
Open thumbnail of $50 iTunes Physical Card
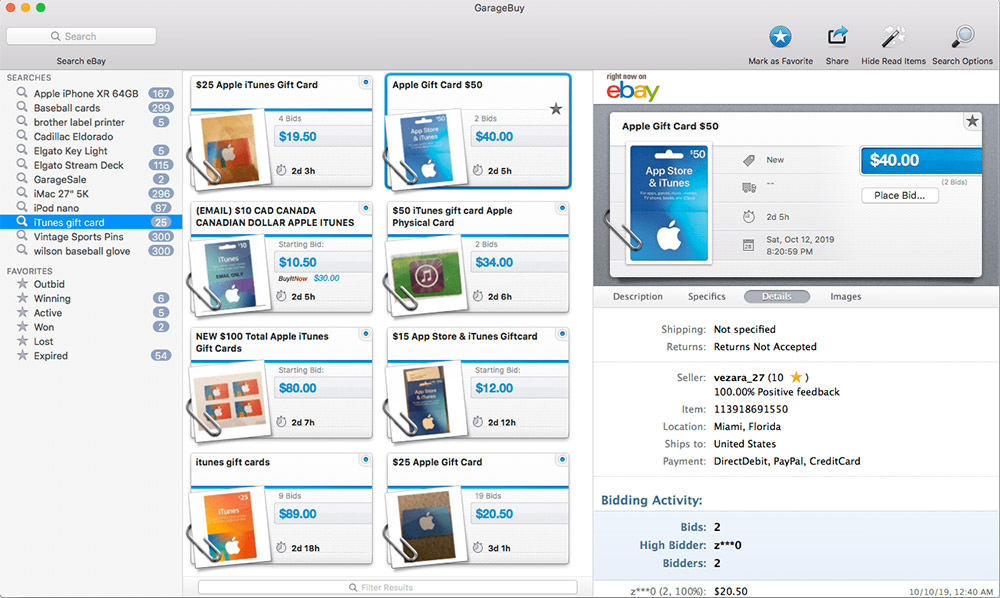point(426,276)
